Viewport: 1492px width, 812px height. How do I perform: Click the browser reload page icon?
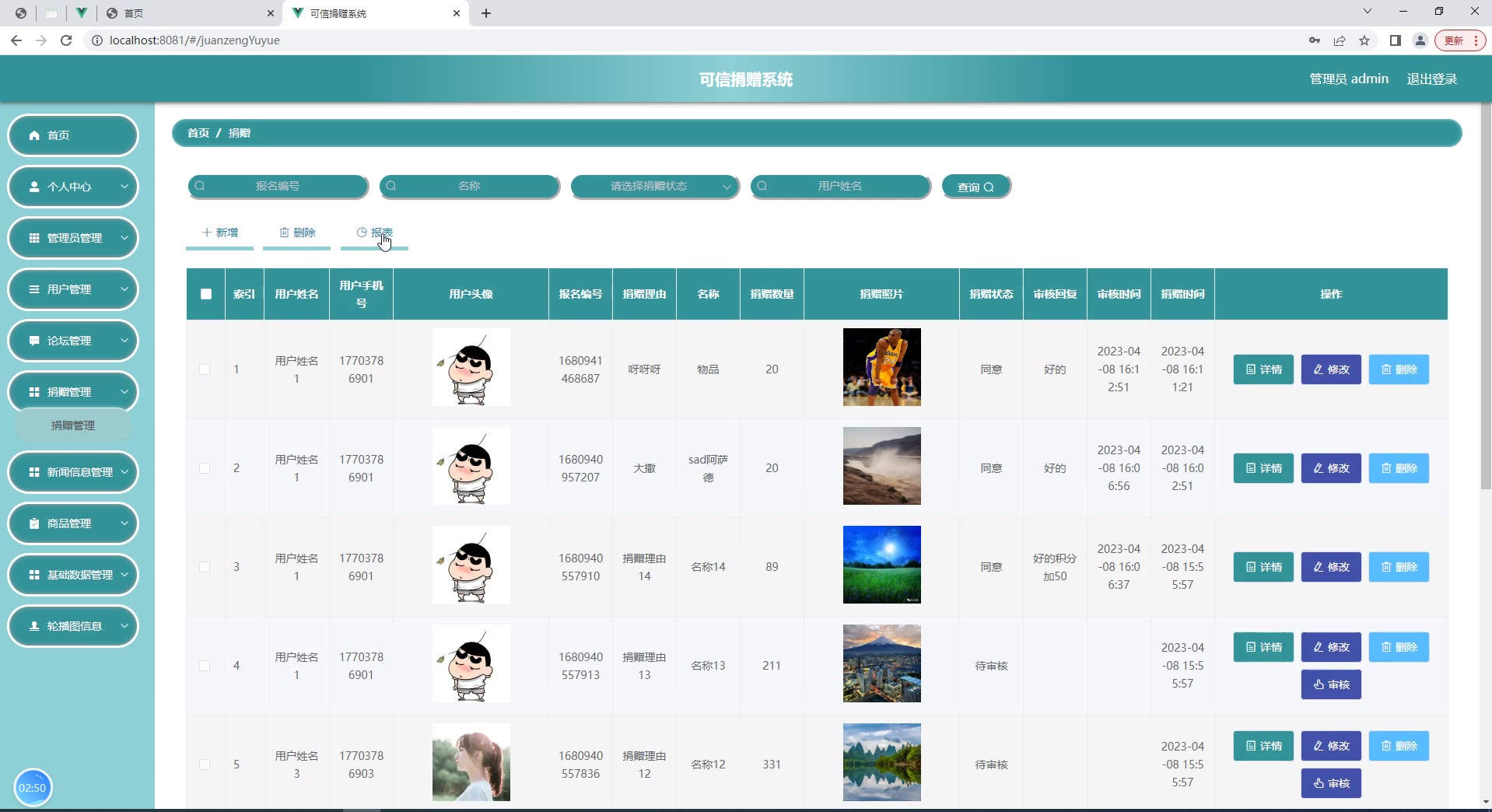point(66,40)
